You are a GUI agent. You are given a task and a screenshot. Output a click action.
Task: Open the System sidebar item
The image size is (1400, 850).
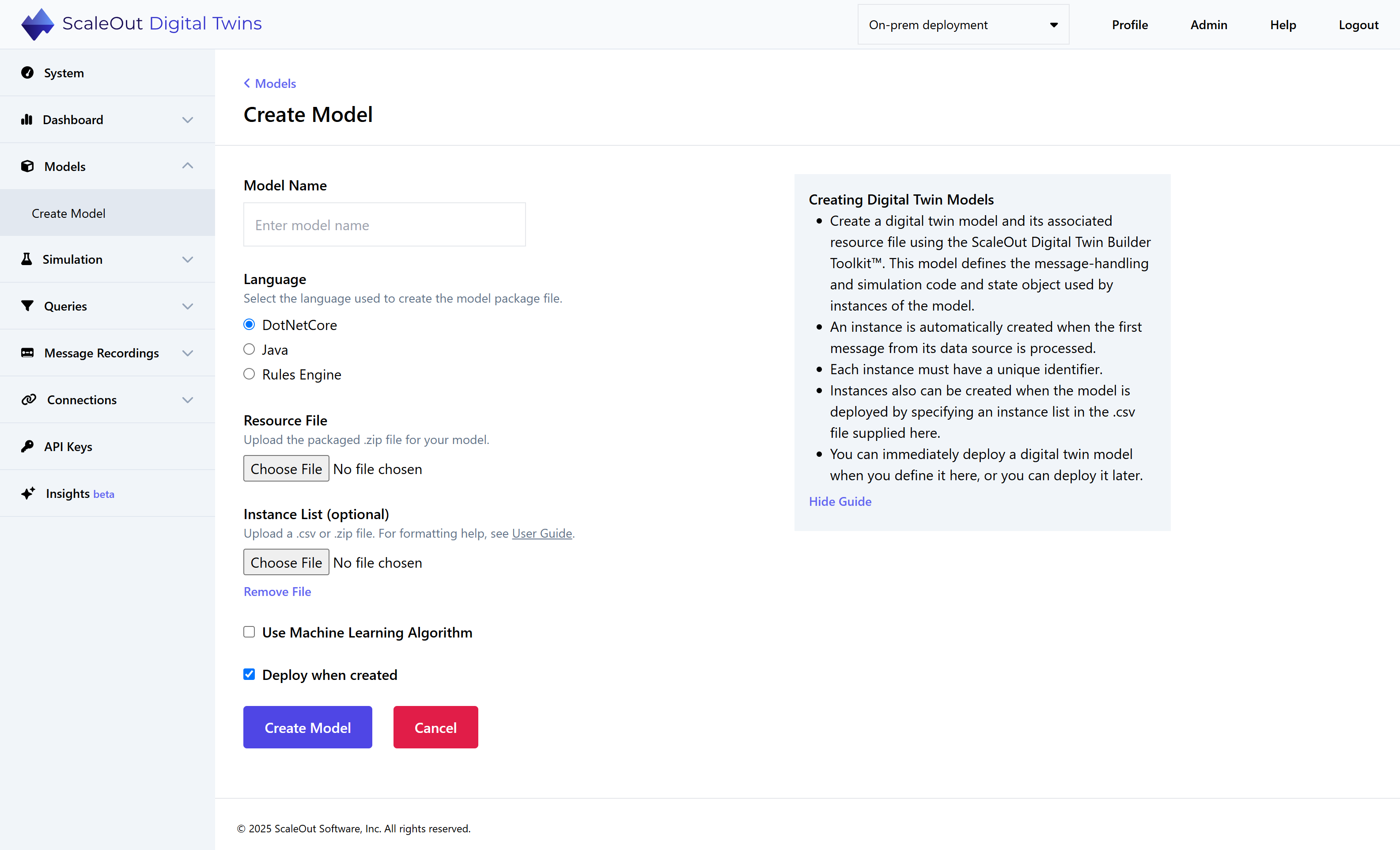pyautogui.click(x=107, y=73)
